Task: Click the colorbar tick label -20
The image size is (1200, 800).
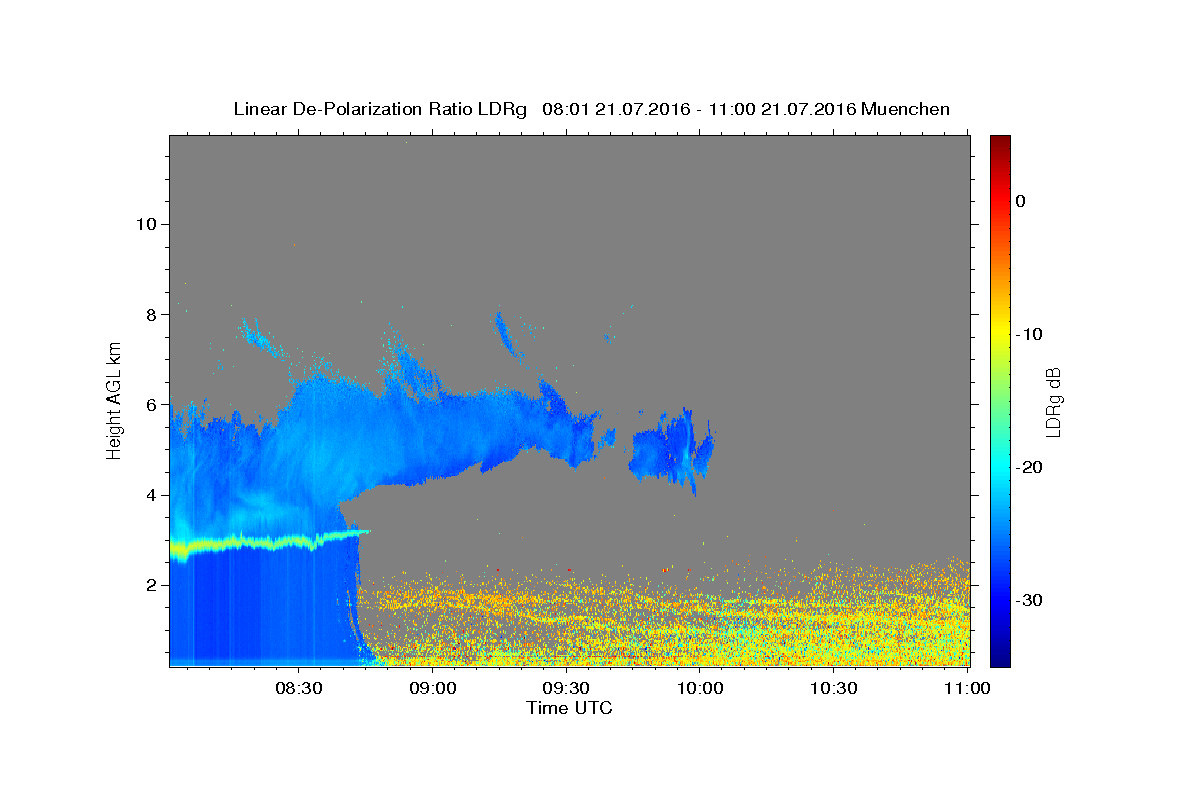Action: click(1029, 467)
